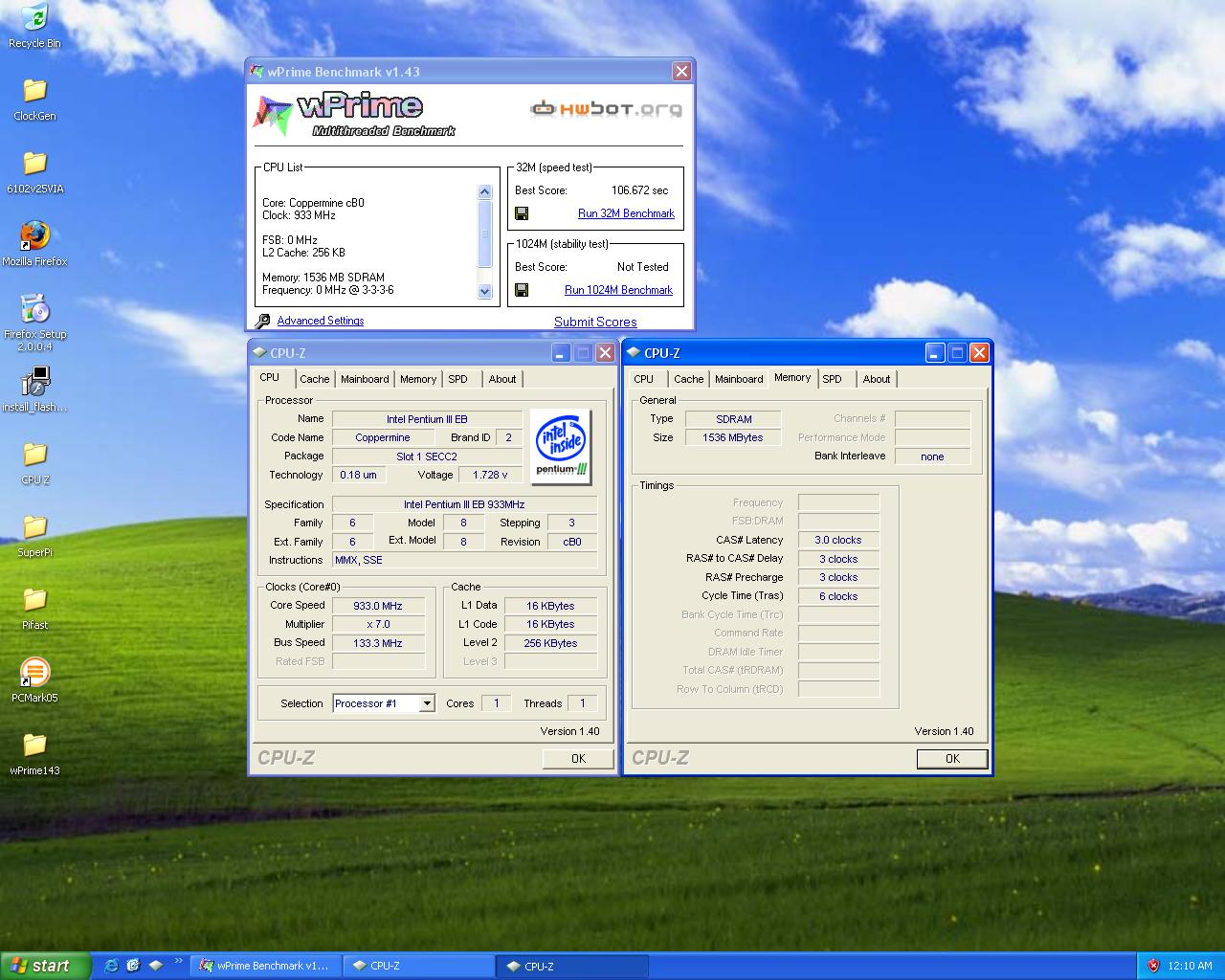Image resolution: width=1225 pixels, height=980 pixels.
Task: Click save icon beside Run 32M Benchmark
Action: point(522,213)
